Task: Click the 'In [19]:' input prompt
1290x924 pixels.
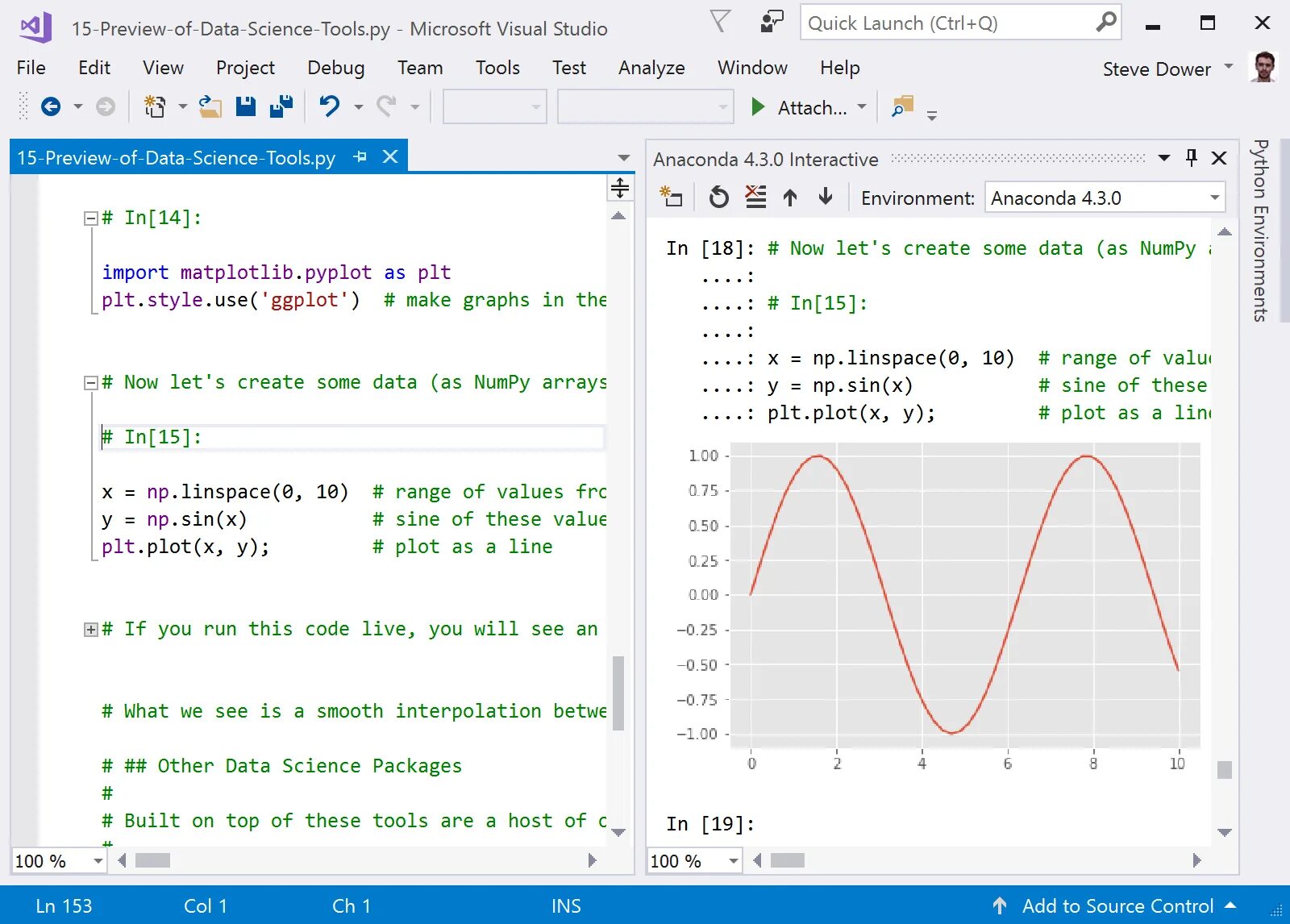Action: [x=710, y=824]
